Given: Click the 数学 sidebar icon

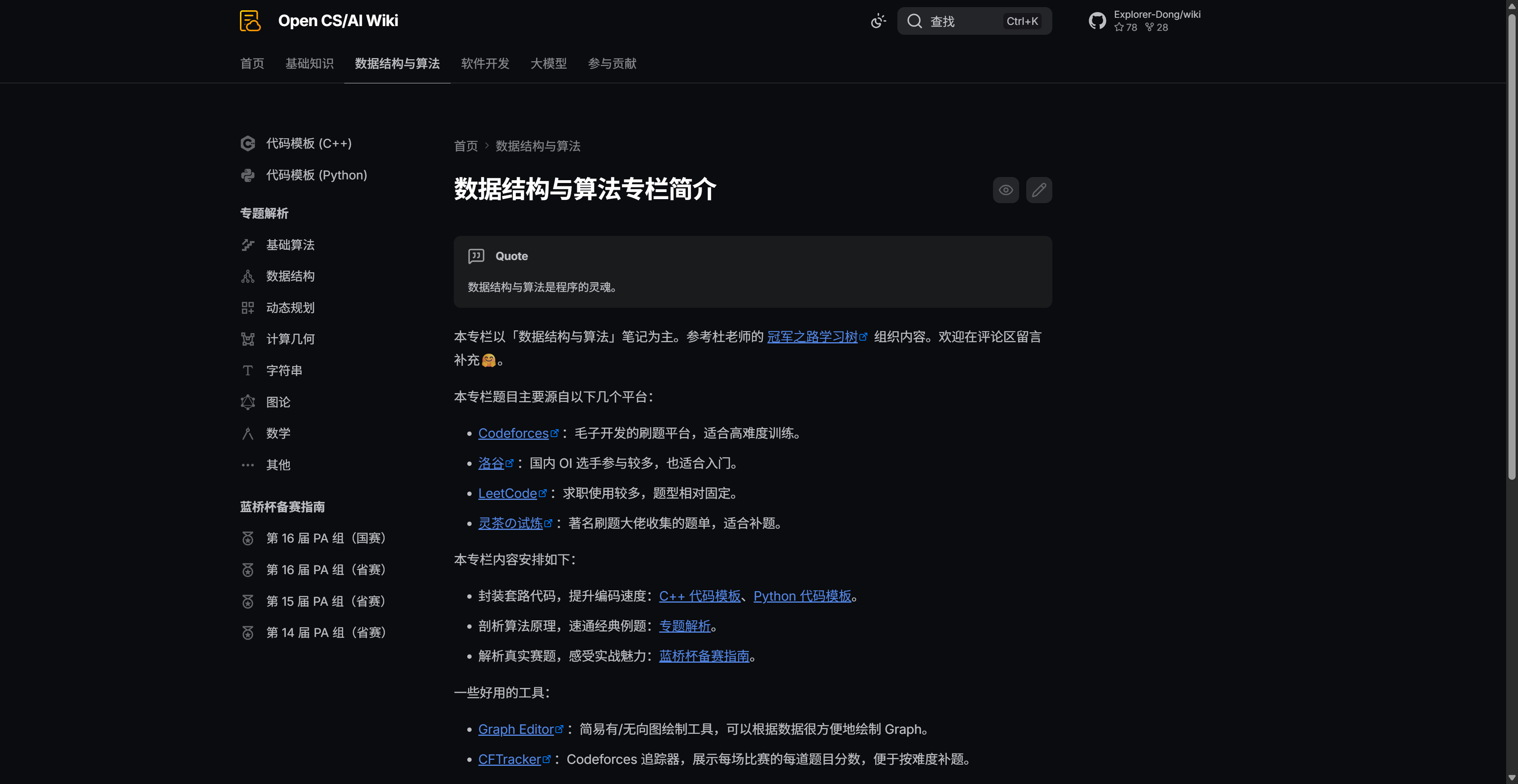Looking at the screenshot, I should (x=248, y=433).
